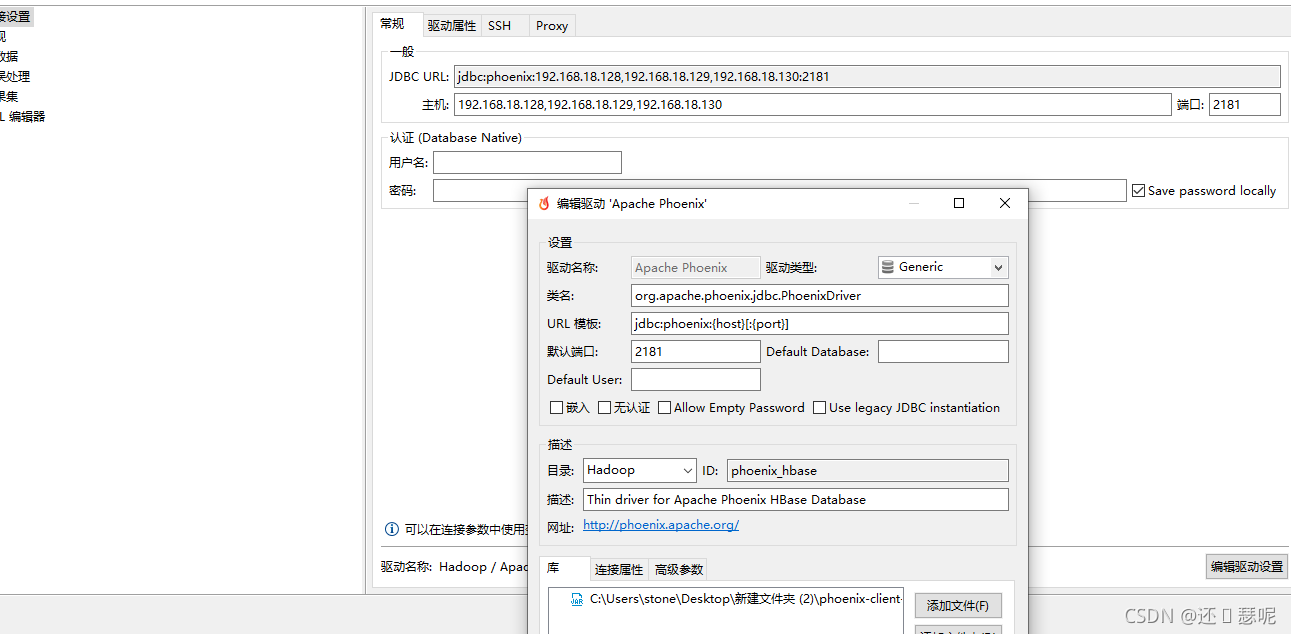Click the 编辑驱动设置 button
This screenshot has width=1291, height=634.
1246,566
